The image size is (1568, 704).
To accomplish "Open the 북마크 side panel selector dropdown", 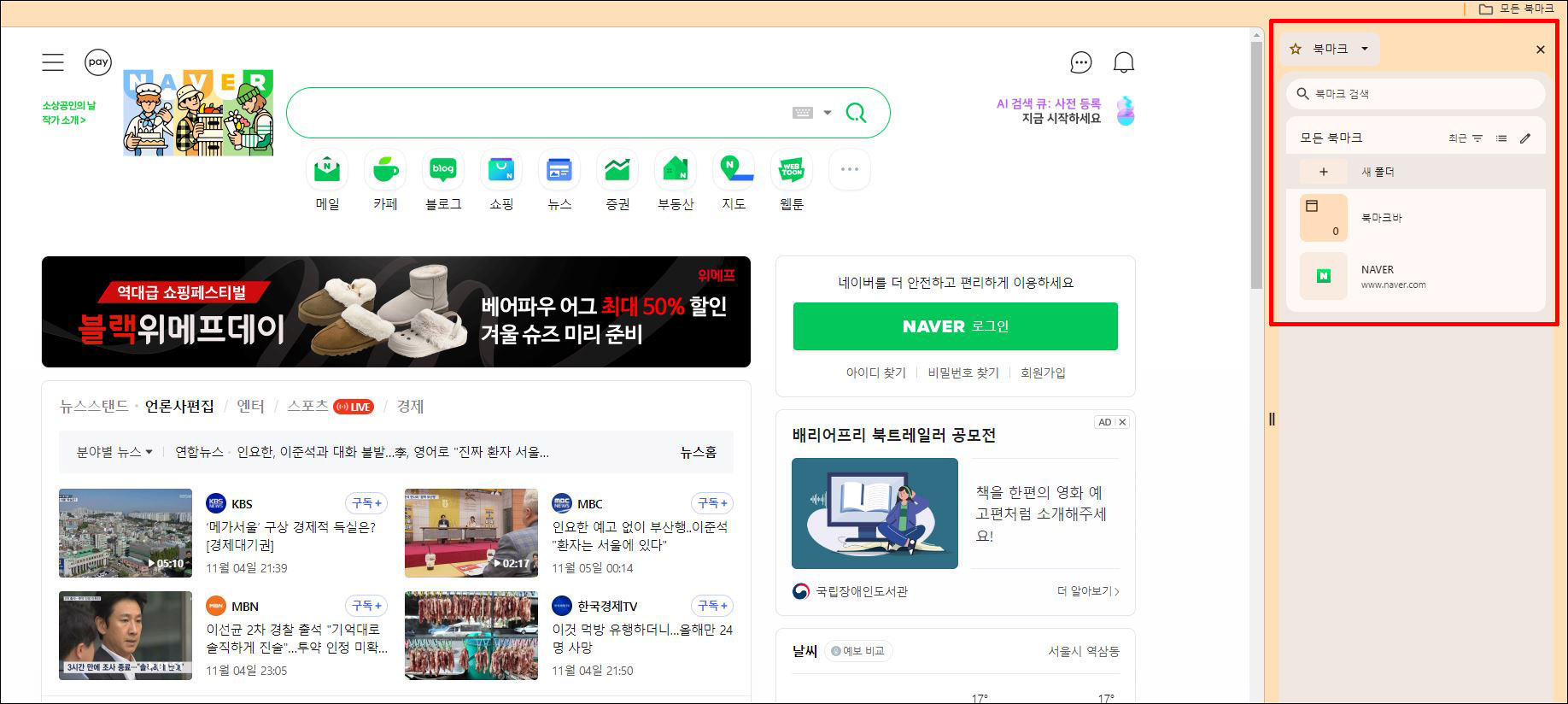I will tap(1330, 49).
